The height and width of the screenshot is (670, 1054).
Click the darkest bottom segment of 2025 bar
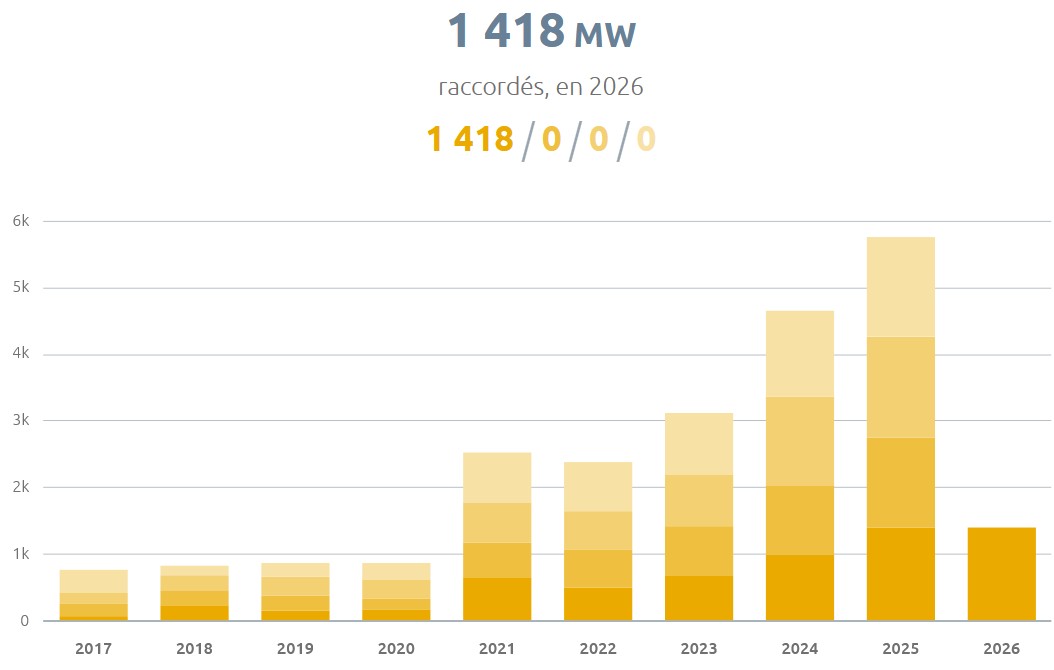900,574
